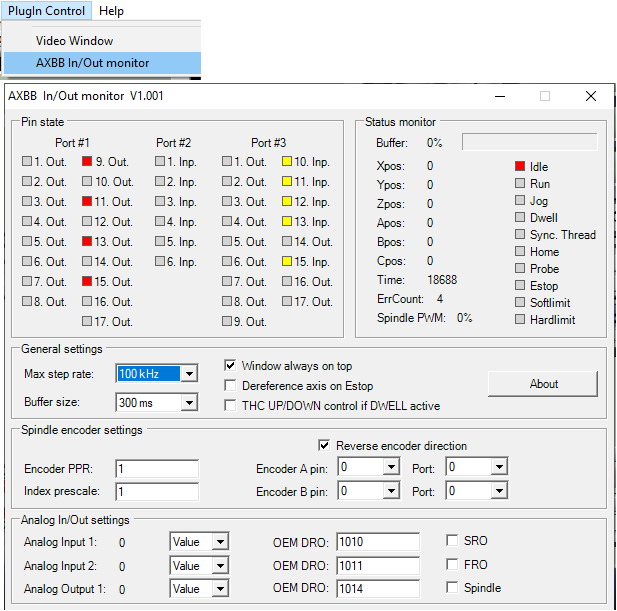
Task: Open the PlugIn Control menu
Action: 47,11
